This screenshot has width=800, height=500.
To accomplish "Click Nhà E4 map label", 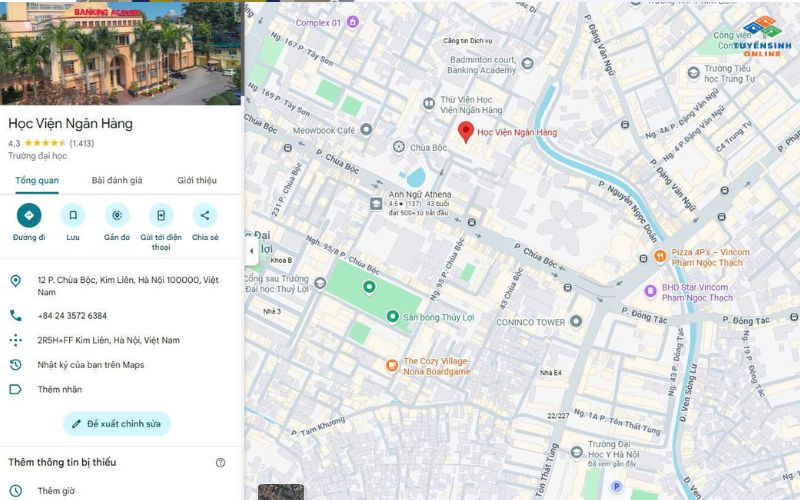I will (551, 373).
